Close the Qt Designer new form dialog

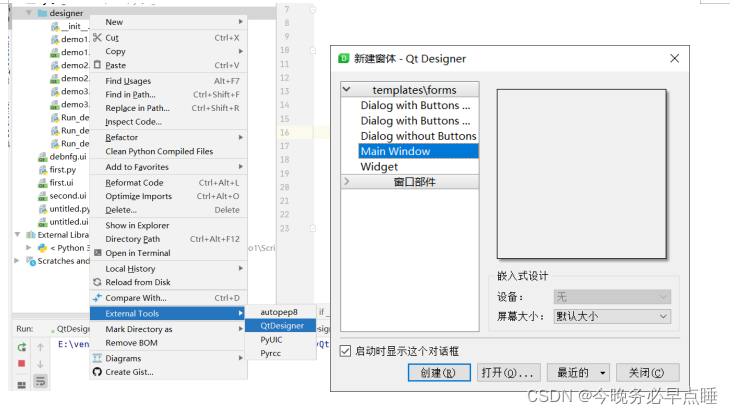click(674, 58)
